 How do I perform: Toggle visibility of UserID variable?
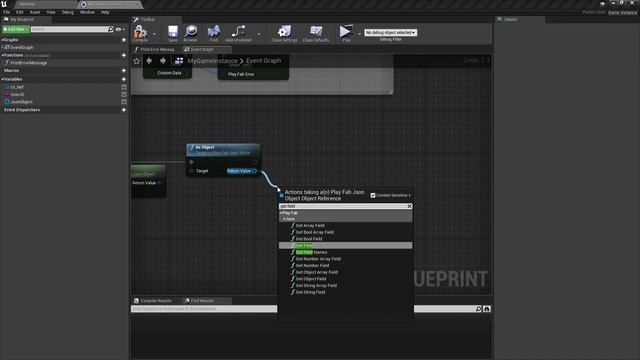pyautogui.click(x=124, y=94)
